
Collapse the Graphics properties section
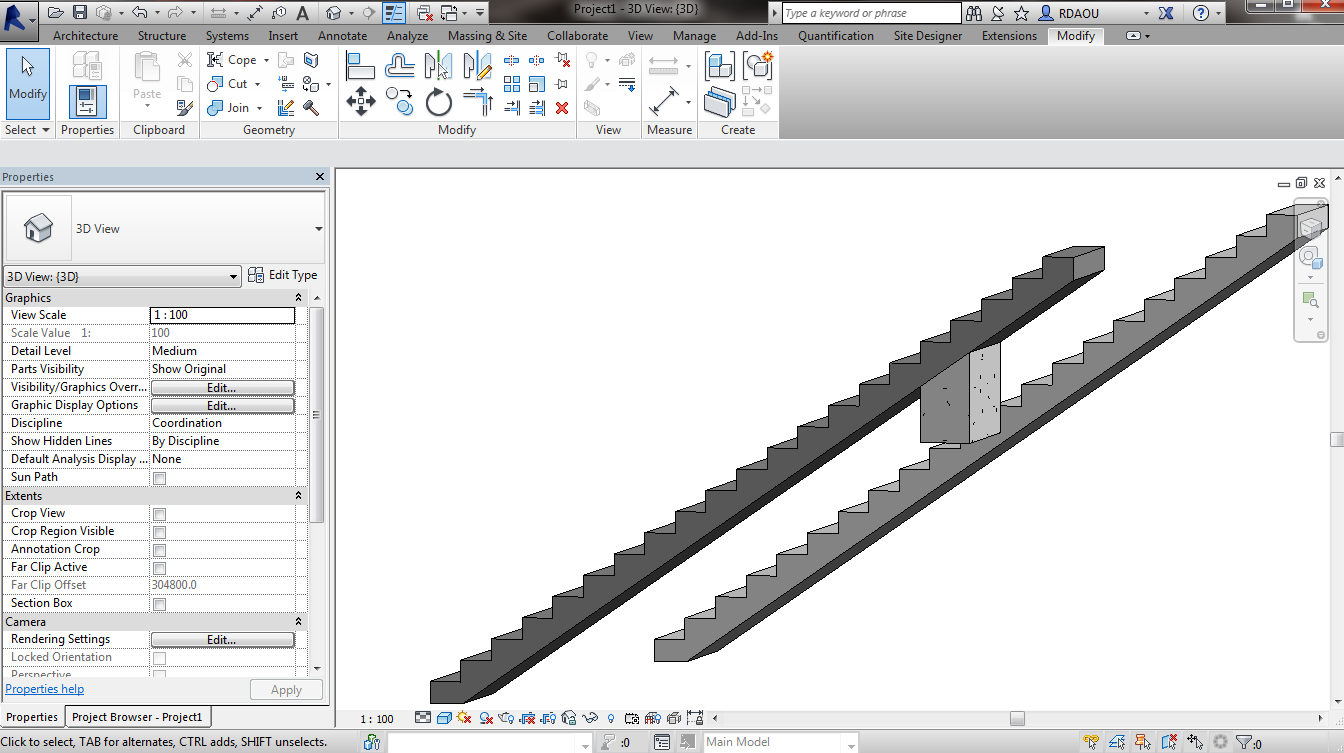[x=298, y=298]
